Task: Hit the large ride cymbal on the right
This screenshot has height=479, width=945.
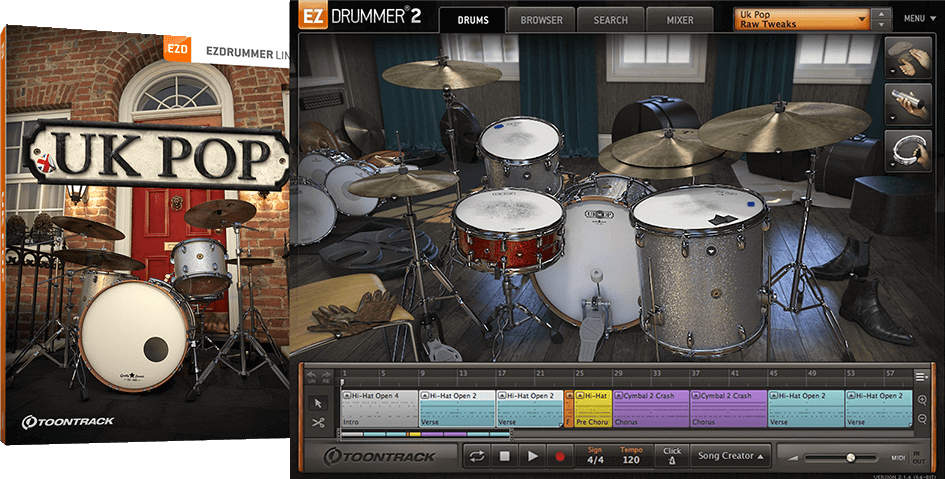Action: (x=783, y=125)
